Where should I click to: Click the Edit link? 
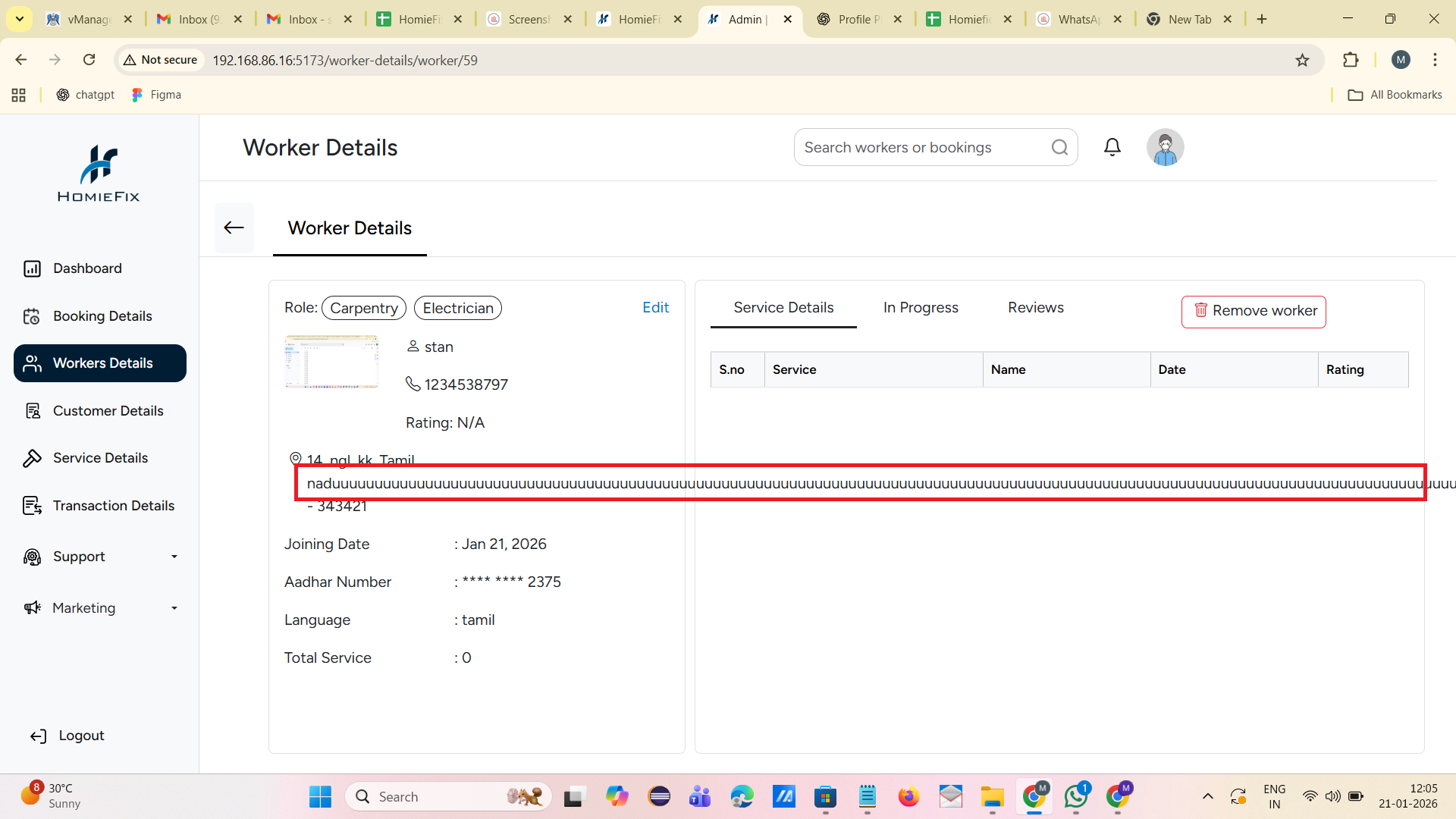655,308
